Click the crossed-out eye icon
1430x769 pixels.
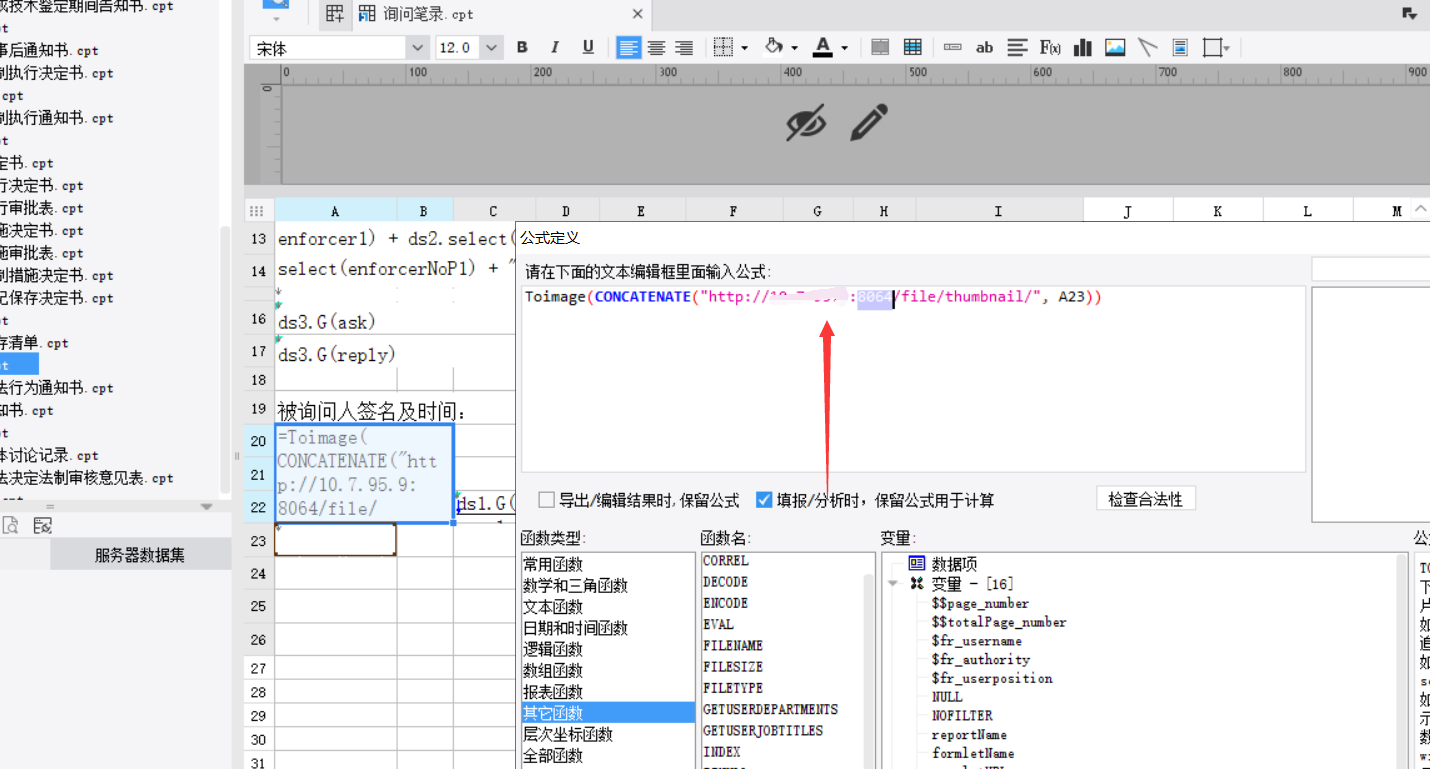tap(806, 123)
